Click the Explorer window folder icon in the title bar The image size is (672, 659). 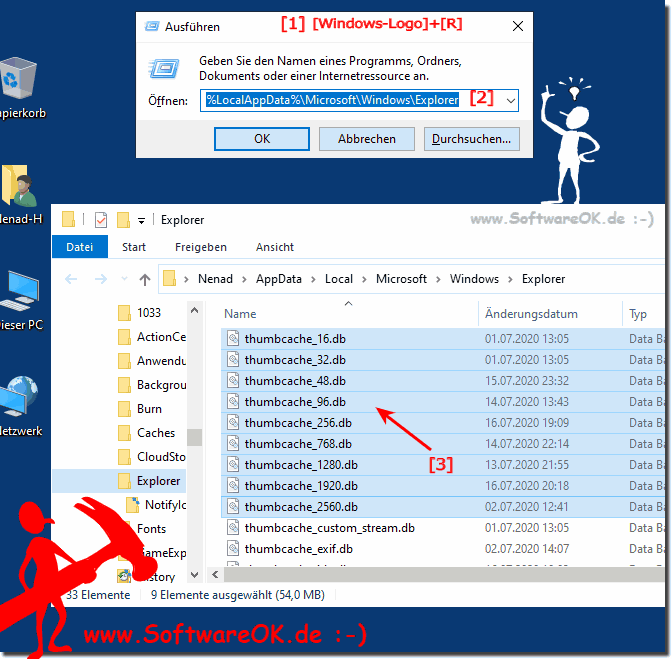coord(68,219)
